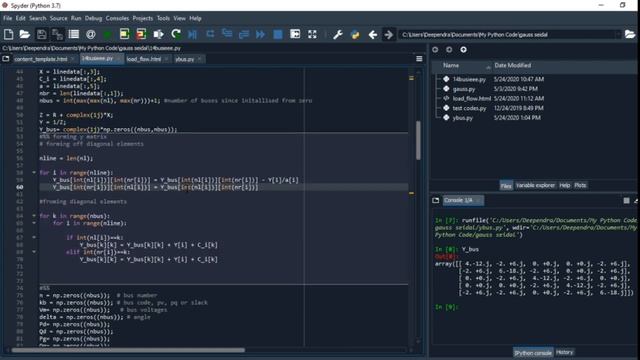Click the editor vertical scrollbar
640x360 pixels.
point(418,140)
